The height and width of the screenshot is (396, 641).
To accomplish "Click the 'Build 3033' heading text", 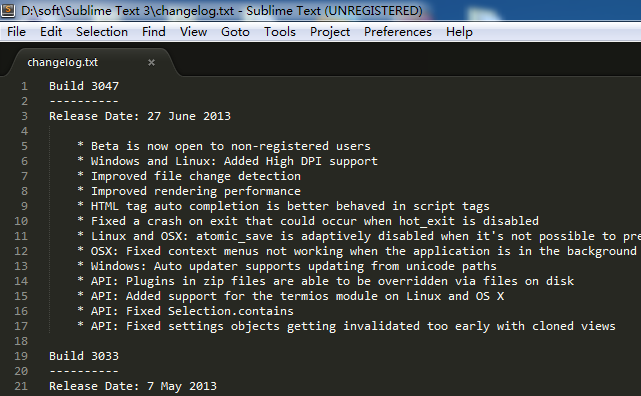I will [84, 356].
